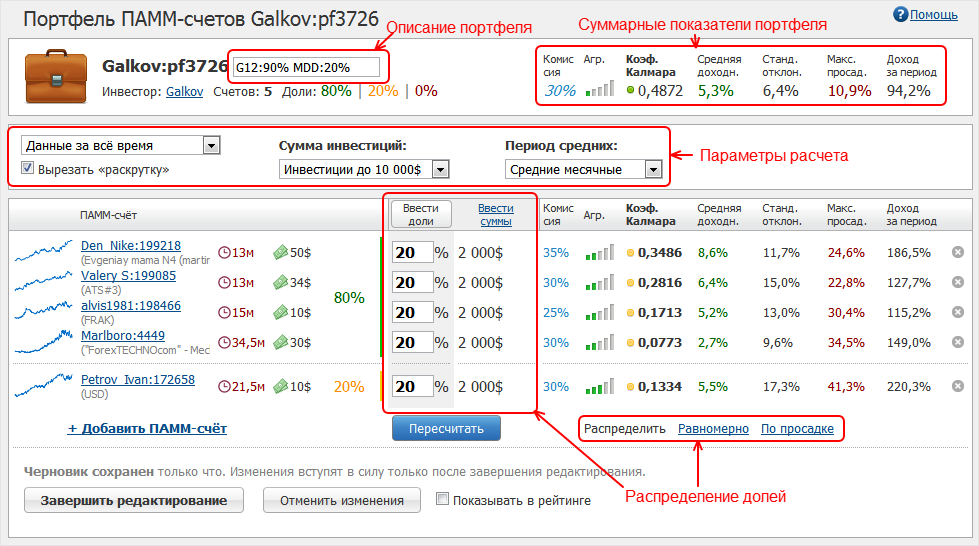The image size is (979, 546).
Task: Delete alvis1981:198466 from the portfolio
Action: coord(958,312)
